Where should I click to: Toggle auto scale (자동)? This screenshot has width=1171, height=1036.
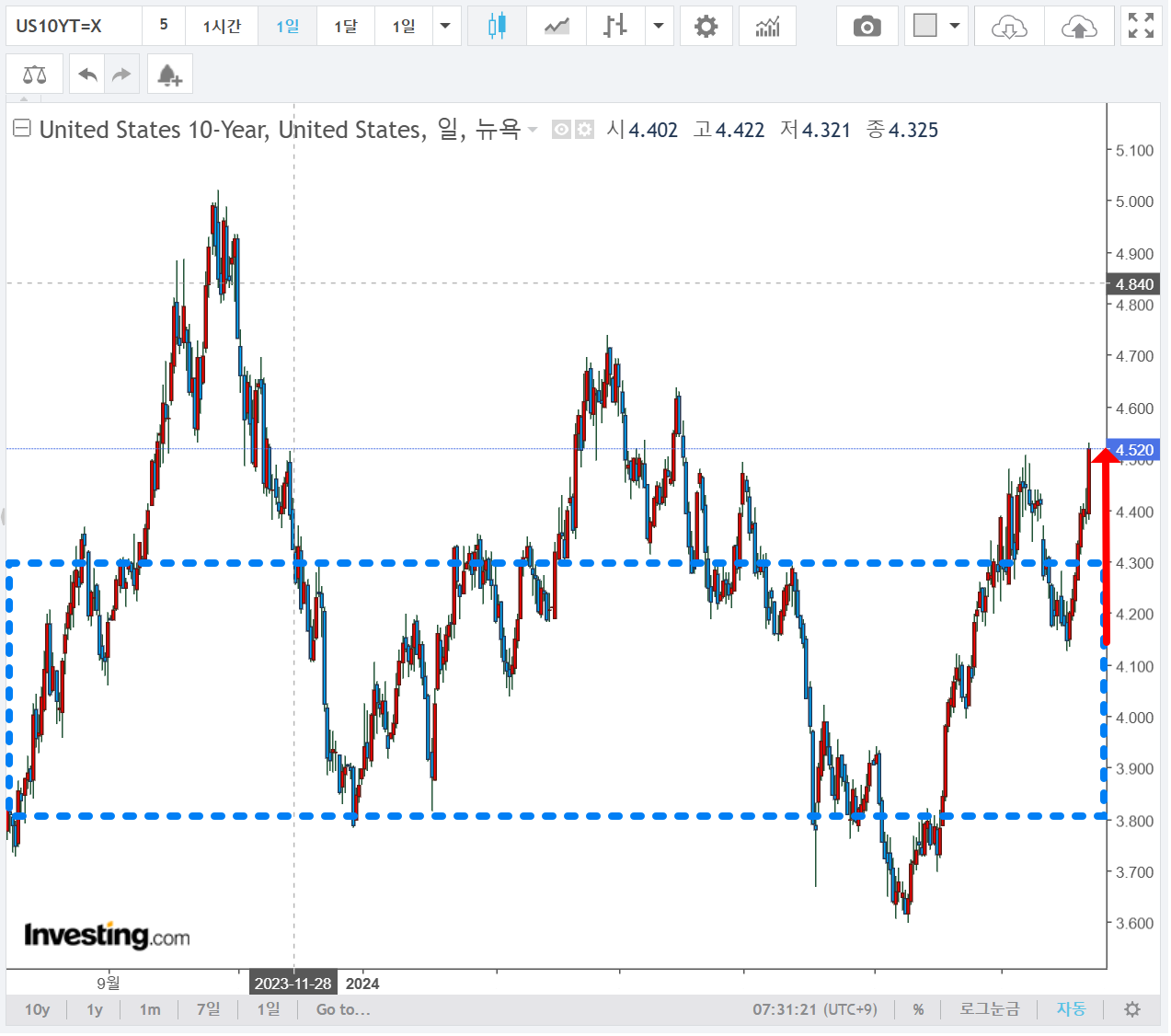tap(1071, 1009)
